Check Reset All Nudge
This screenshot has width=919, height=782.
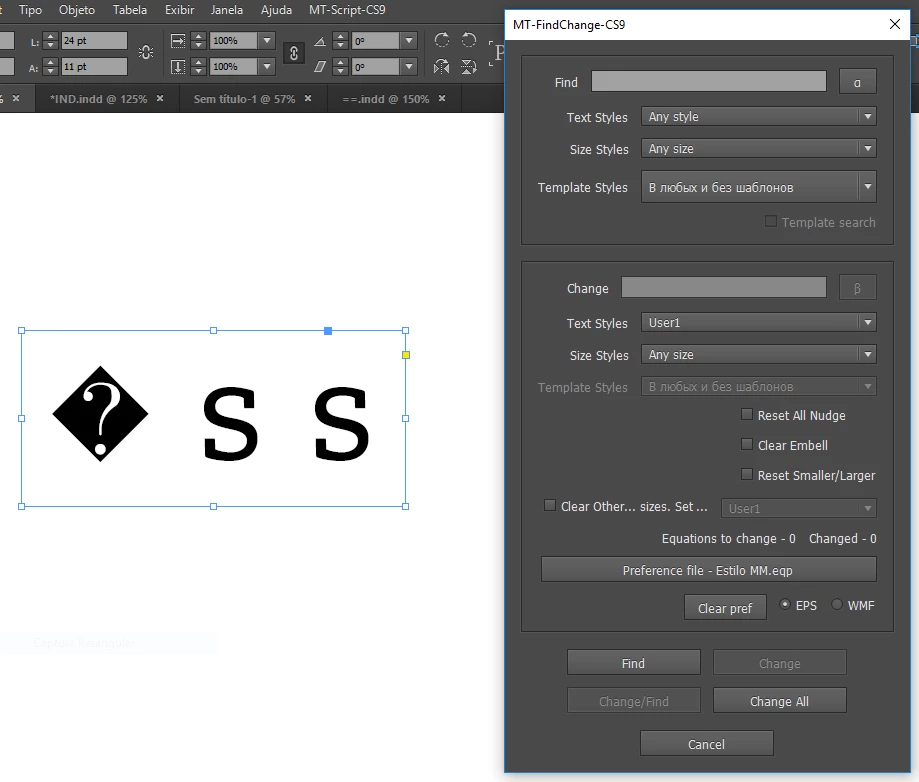click(747, 414)
